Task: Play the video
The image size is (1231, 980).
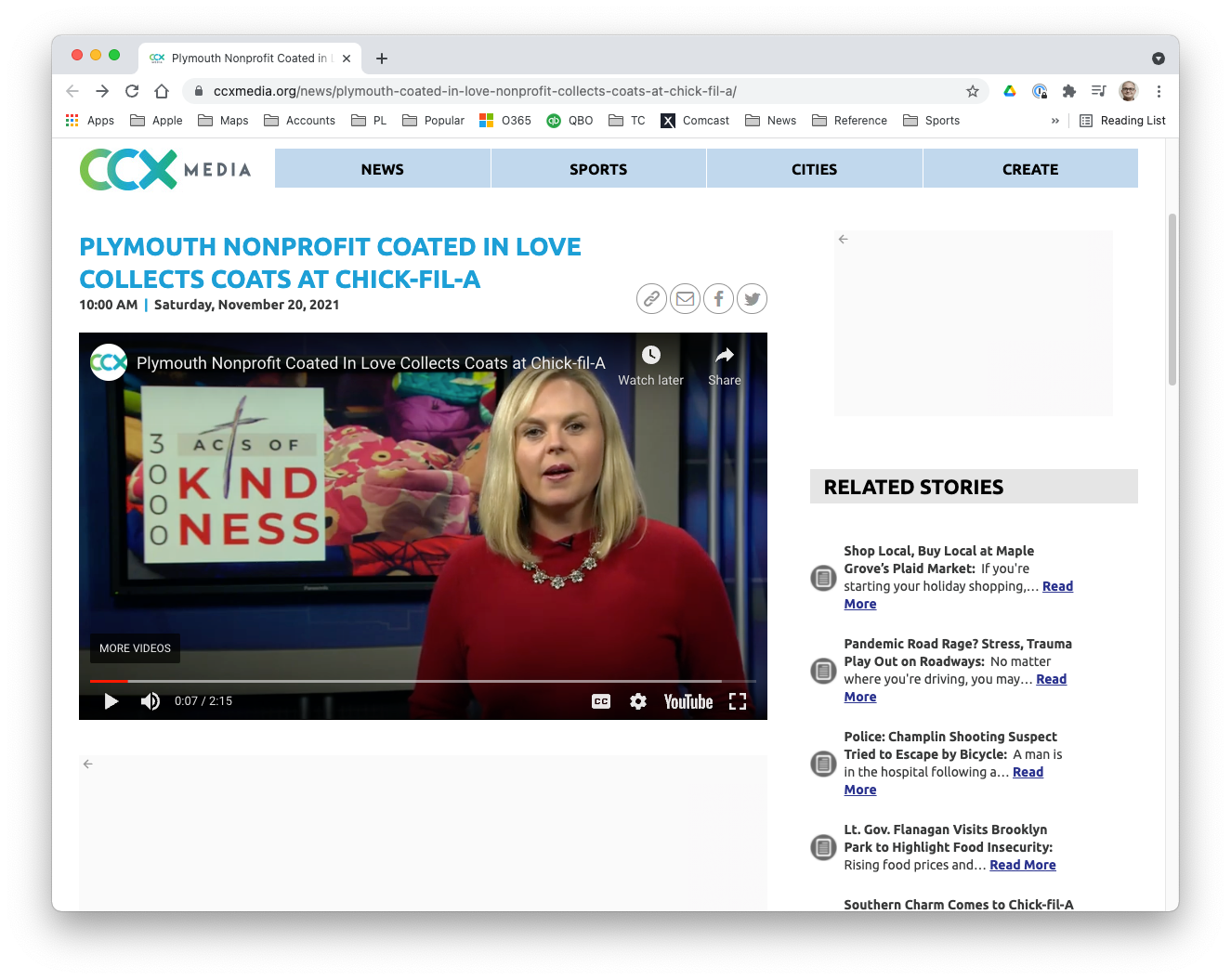Action: [111, 701]
